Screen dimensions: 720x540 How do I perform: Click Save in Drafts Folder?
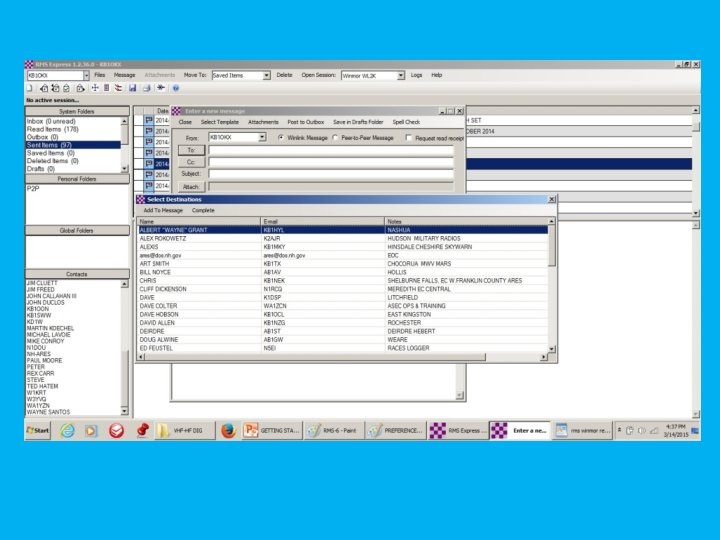click(x=358, y=122)
